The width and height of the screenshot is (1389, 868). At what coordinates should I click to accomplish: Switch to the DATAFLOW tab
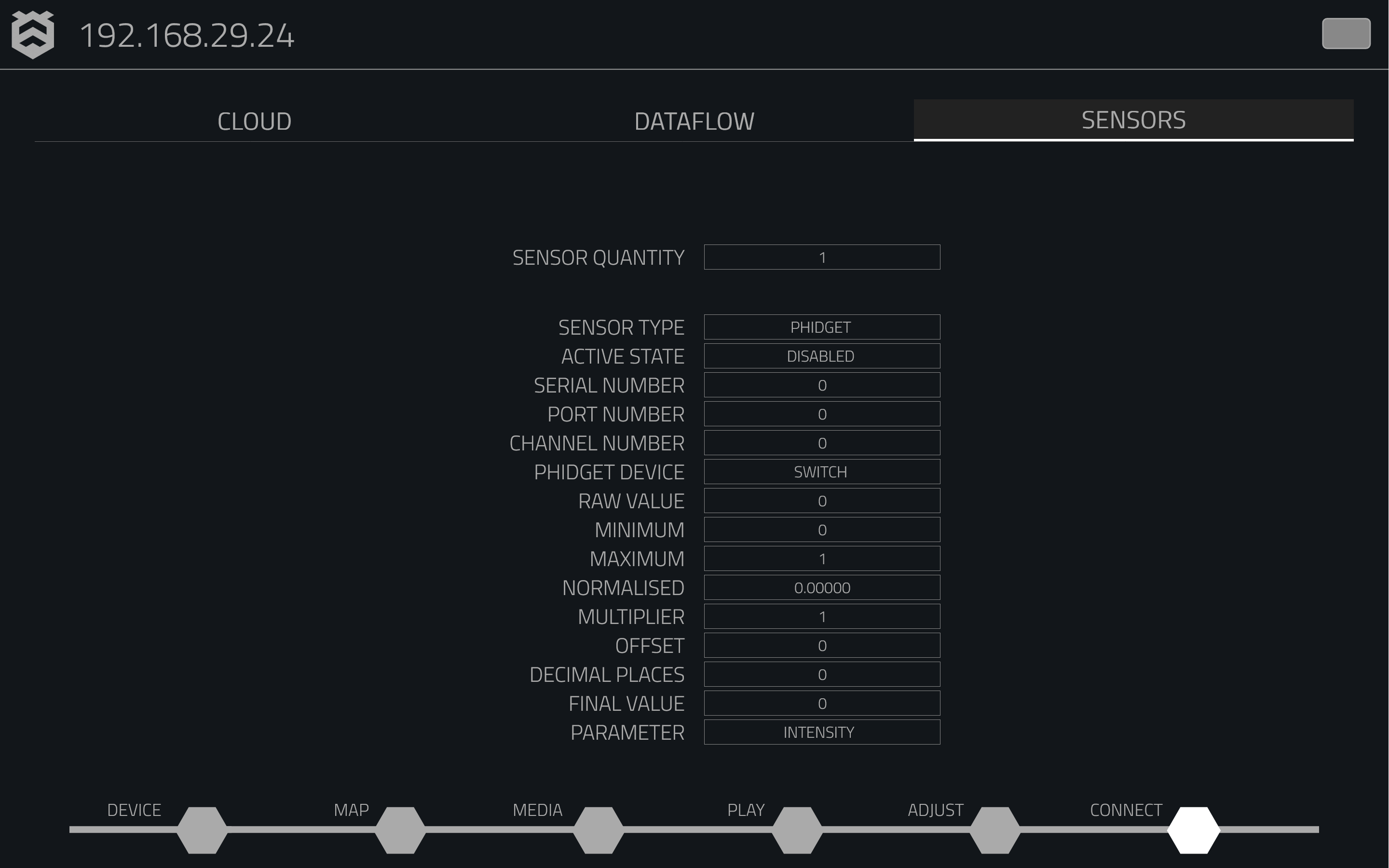click(694, 120)
